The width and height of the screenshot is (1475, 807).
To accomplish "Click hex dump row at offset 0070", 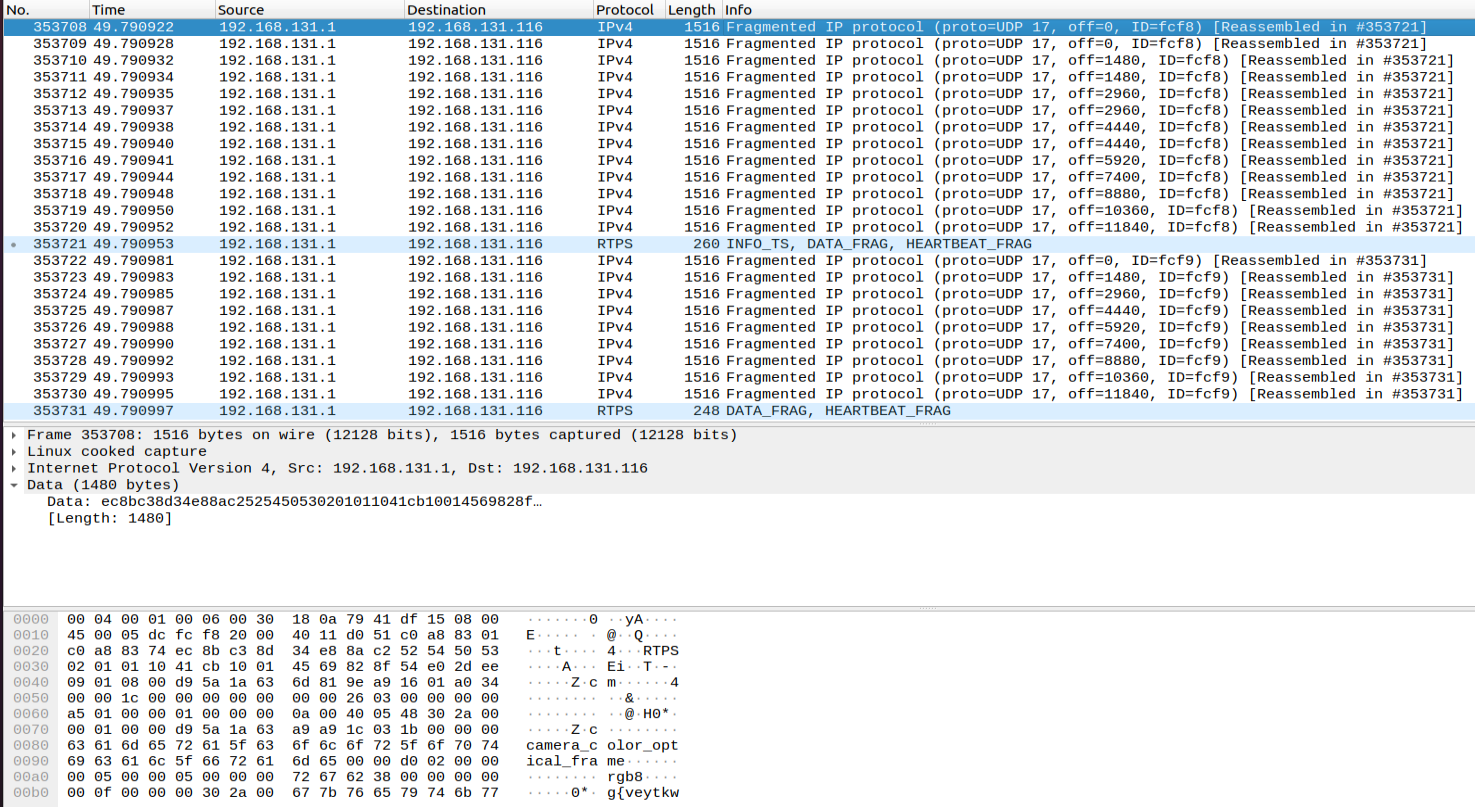I will coord(346,730).
